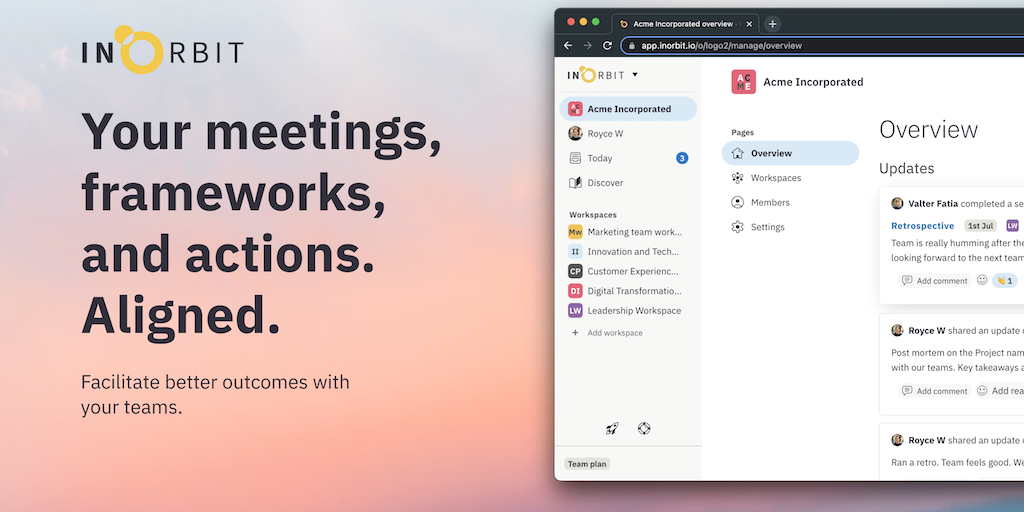Open the Workspaces page
The image size is (1024, 512).
tap(790, 178)
